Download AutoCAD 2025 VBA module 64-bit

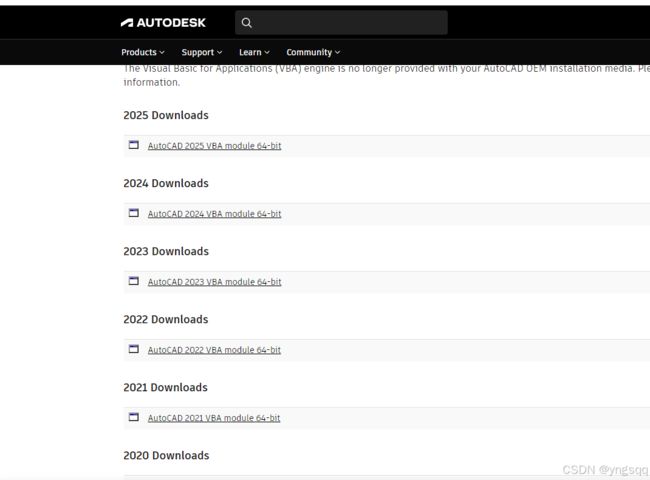coord(214,146)
